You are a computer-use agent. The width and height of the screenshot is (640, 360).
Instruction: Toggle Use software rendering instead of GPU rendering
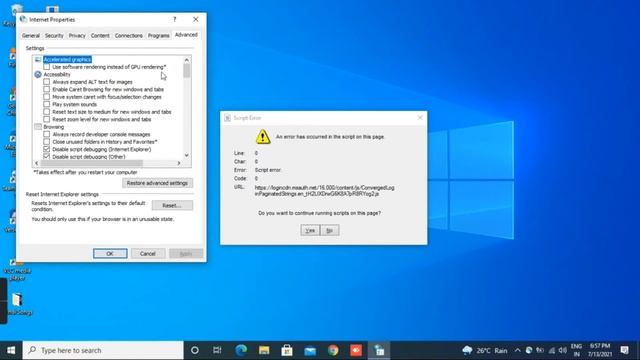click(x=47, y=67)
